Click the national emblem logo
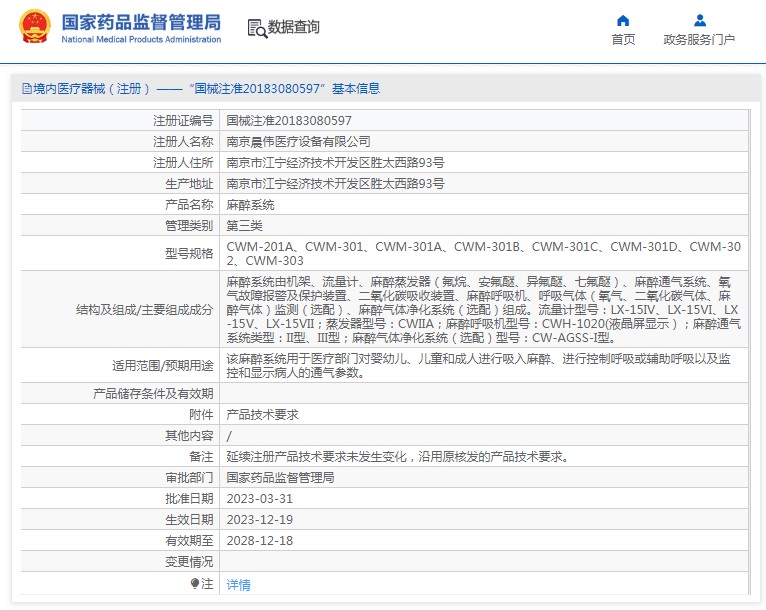This screenshot has height=610, width=766. [x=33, y=28]
